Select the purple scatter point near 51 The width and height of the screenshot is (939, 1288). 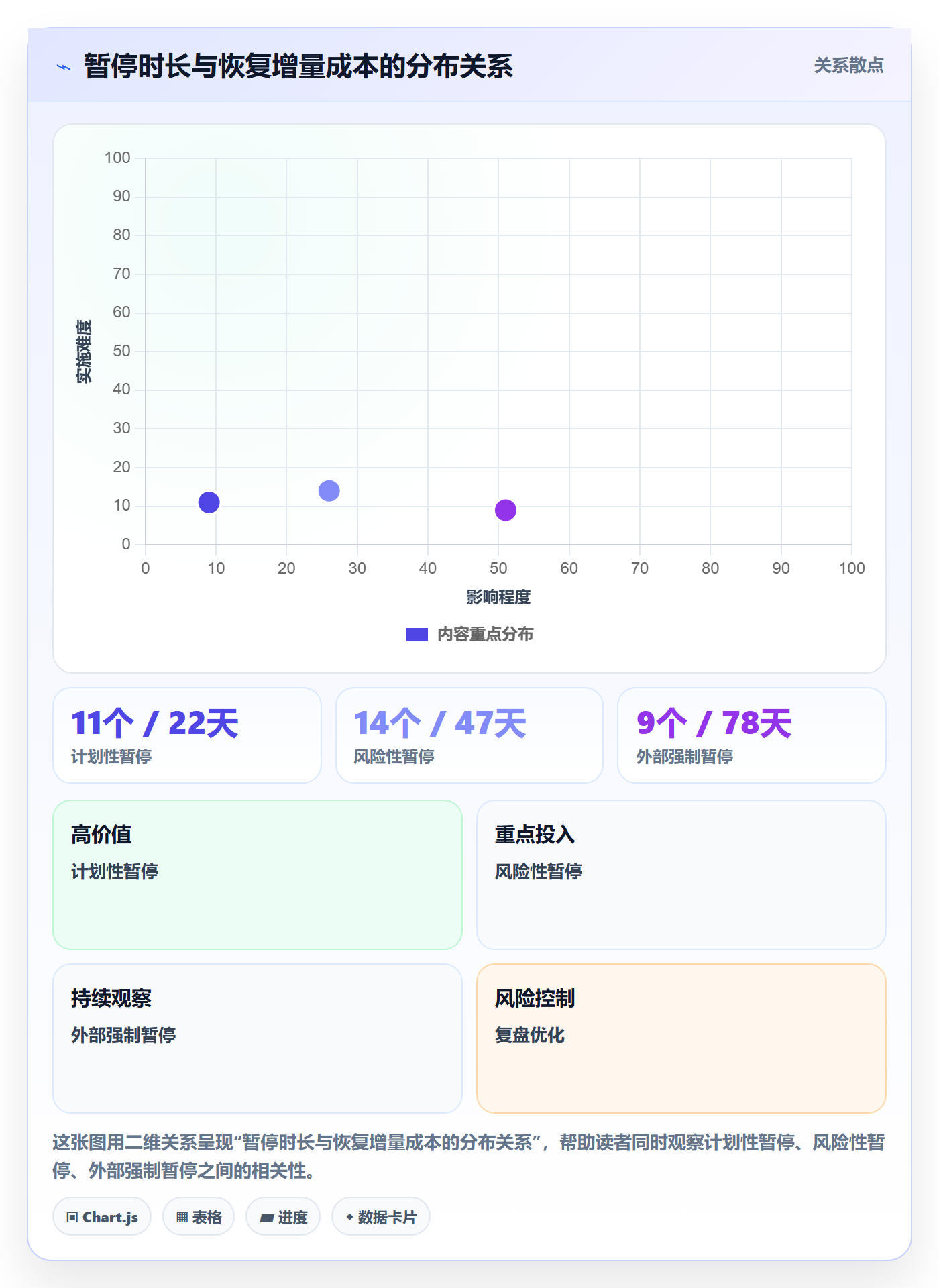click(x=505, y=511)
